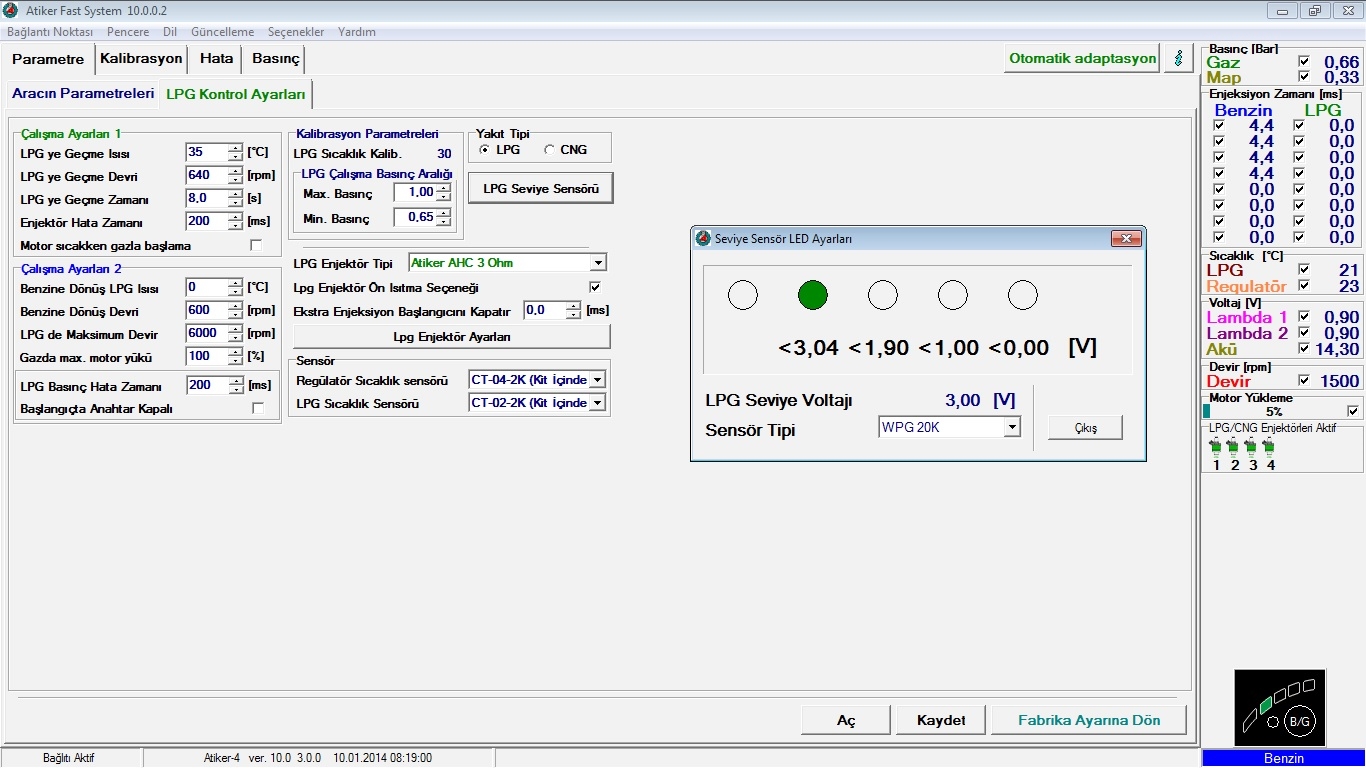Click the B/G fuel switch image

[1280, 708]
